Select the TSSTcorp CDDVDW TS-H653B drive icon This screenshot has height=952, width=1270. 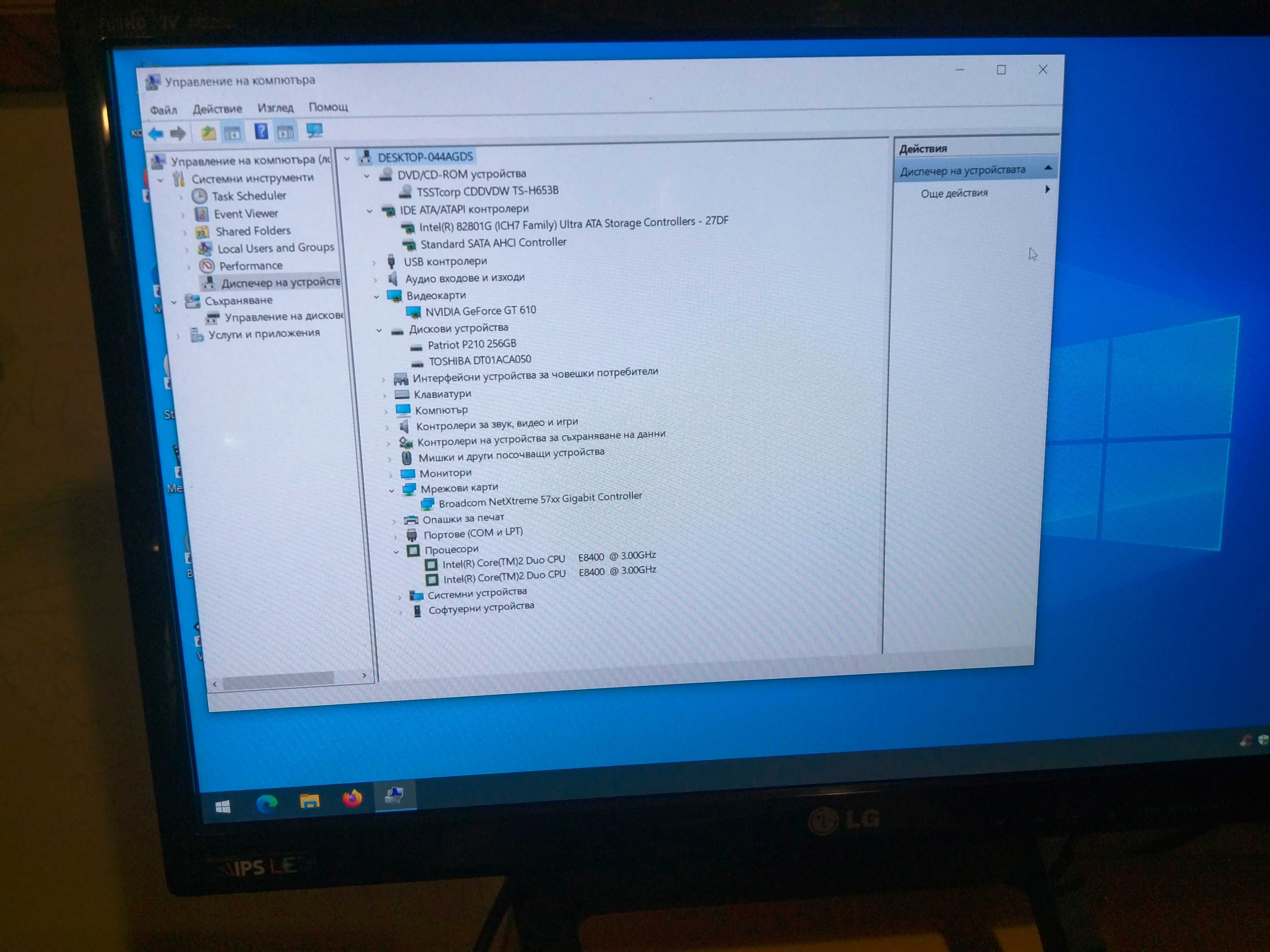(x=405, y=192)
